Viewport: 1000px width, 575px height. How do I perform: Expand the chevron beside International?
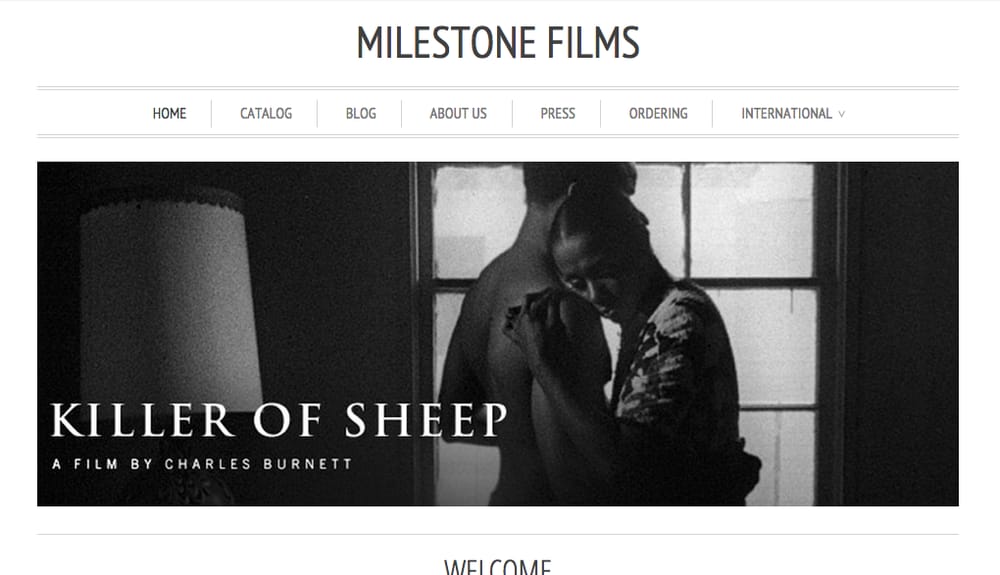(x=841, y=114)
